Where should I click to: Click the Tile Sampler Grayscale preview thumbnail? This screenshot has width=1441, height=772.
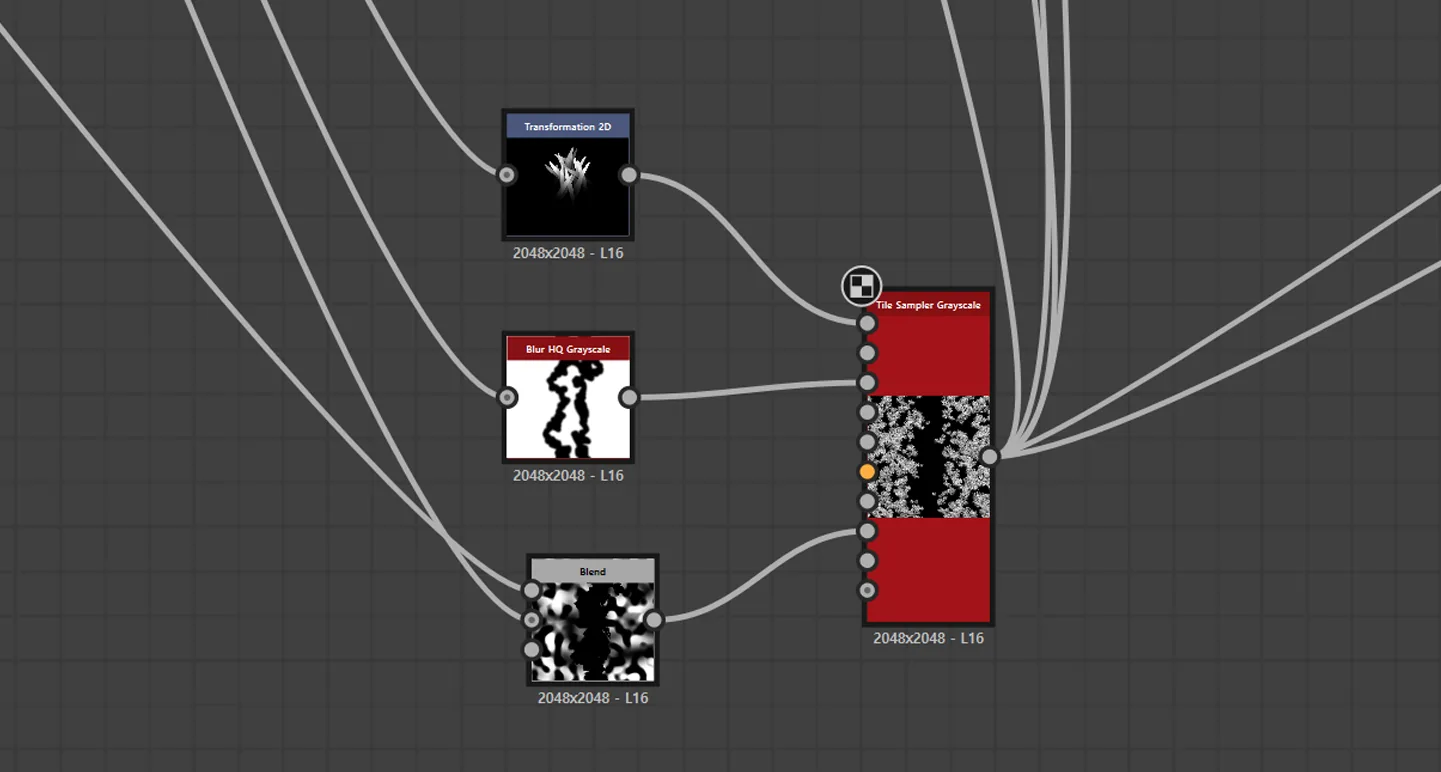coord(929,456)
